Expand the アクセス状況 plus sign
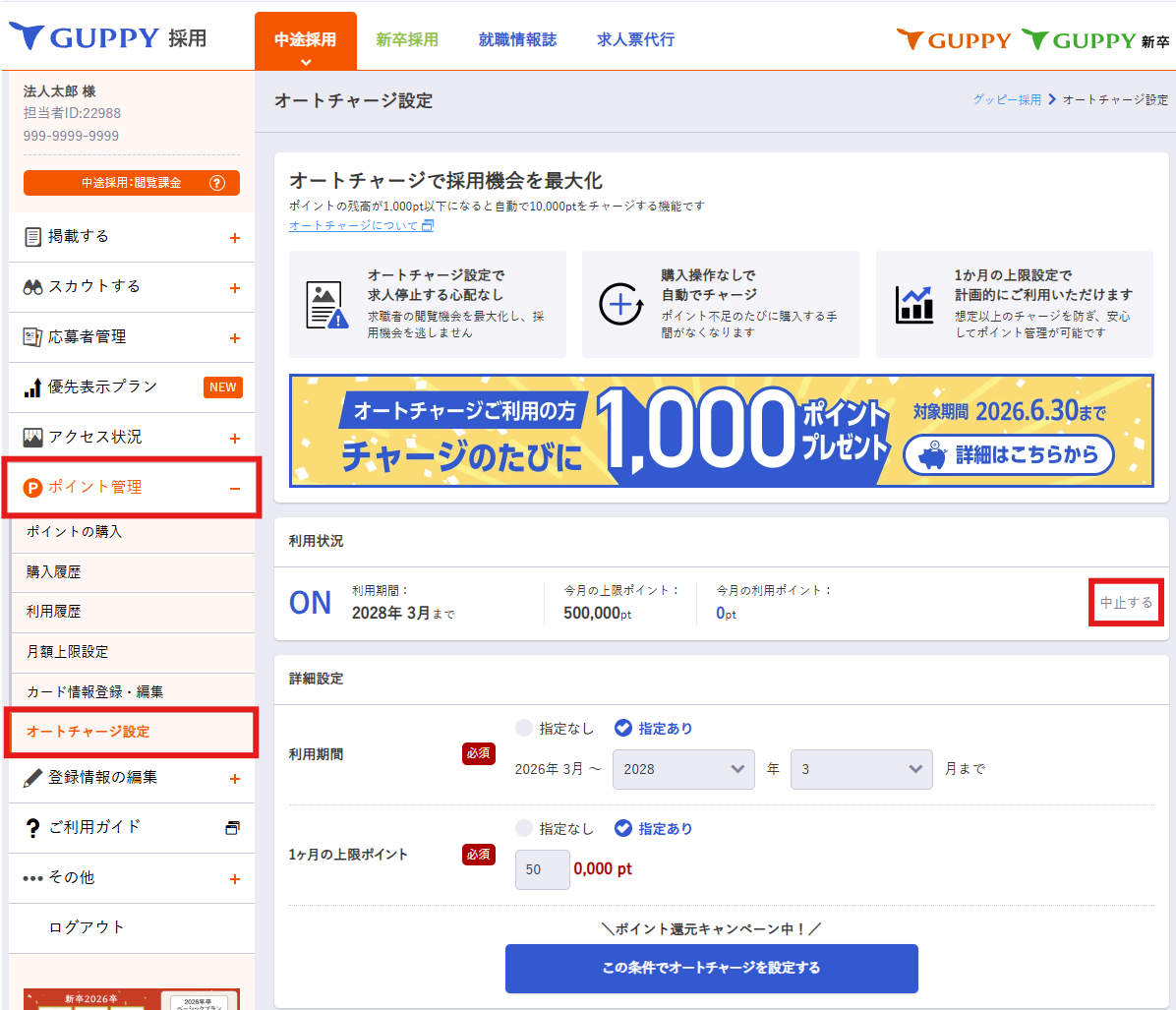1176x1010 pixels. tap(235, 439)
